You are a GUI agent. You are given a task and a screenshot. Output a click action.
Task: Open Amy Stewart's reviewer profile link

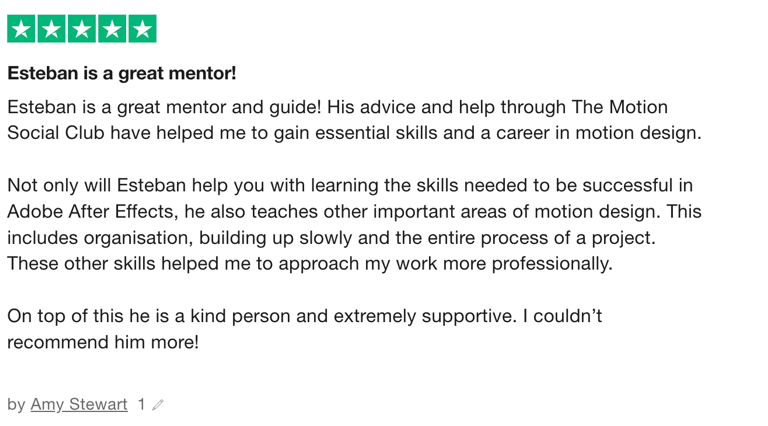click(x=79, y=404)
